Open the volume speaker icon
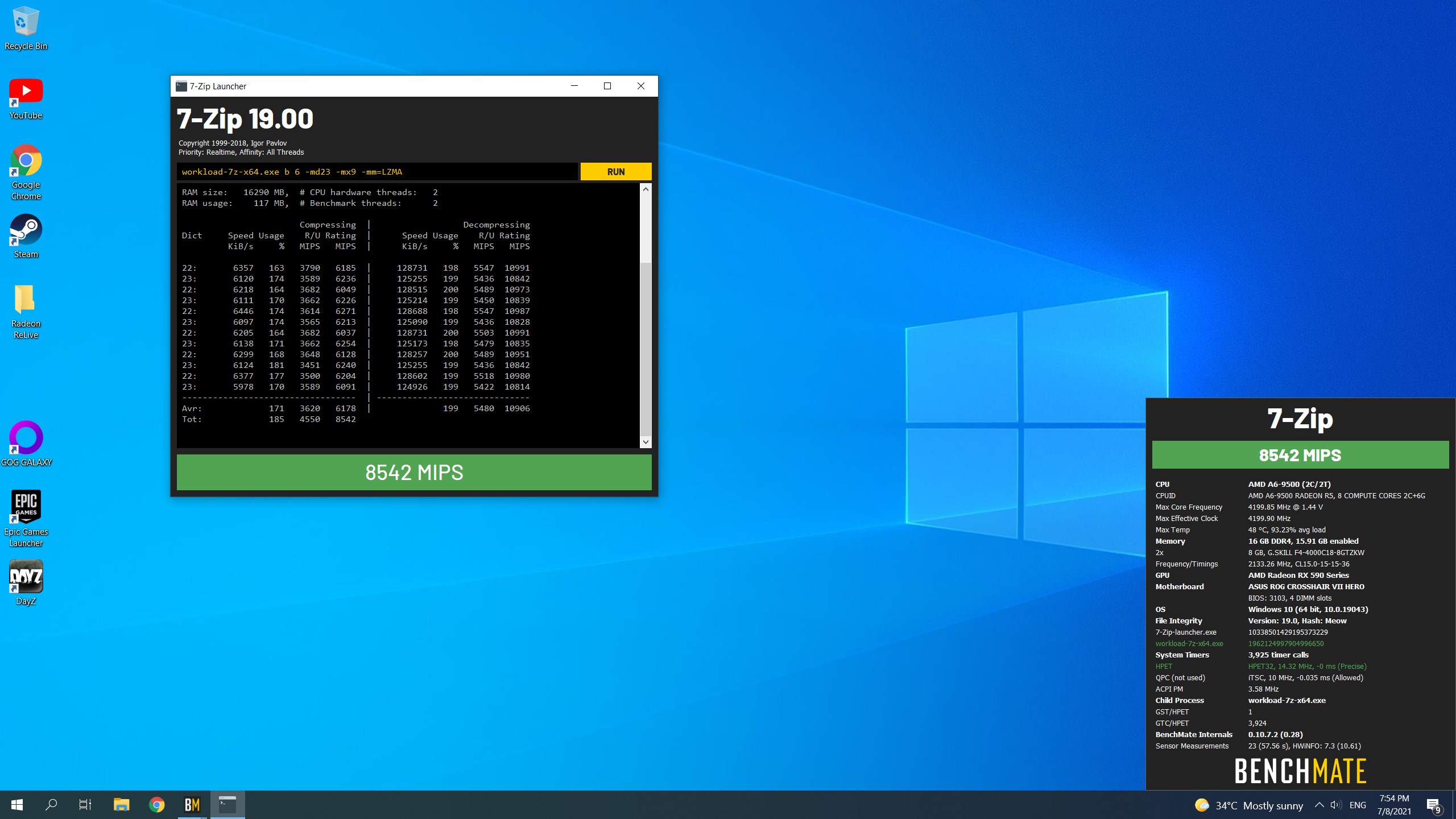Screen dimensions: 1456x819 [x=1336, y=805]
